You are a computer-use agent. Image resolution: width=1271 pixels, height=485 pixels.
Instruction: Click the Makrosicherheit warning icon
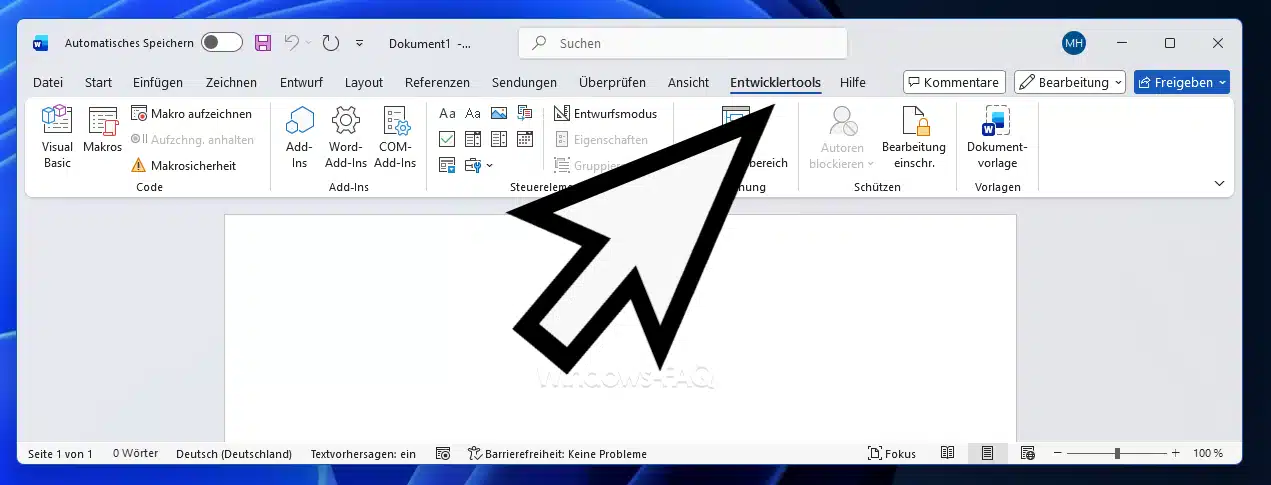pyautogui.click(x=138, y=165)
